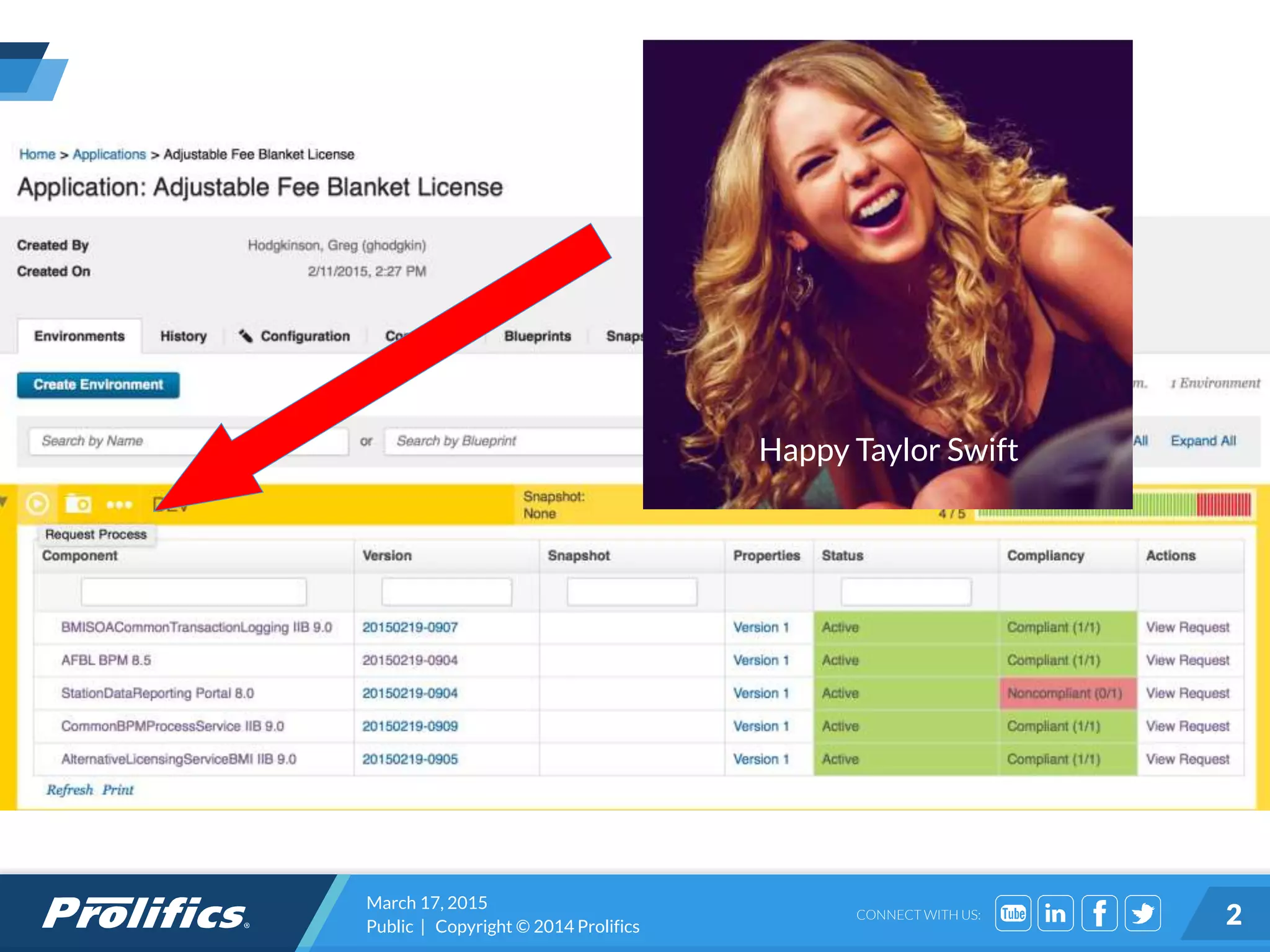Open the Facebook social icon
This screenshot has height=952, width=1270.
point(1099,914)
